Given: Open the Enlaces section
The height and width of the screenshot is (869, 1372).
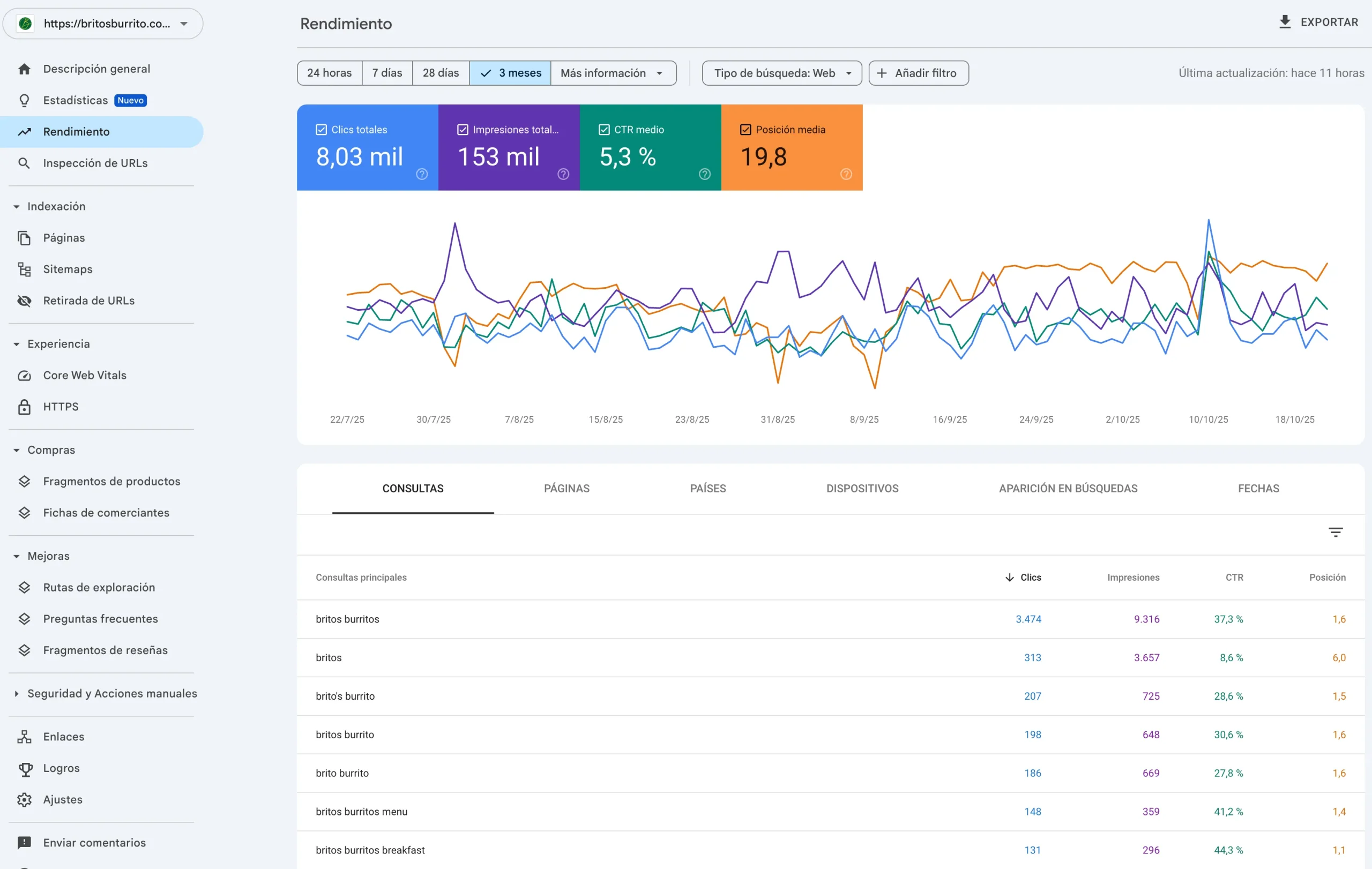Looking at the screenshot, I should 64,736.
